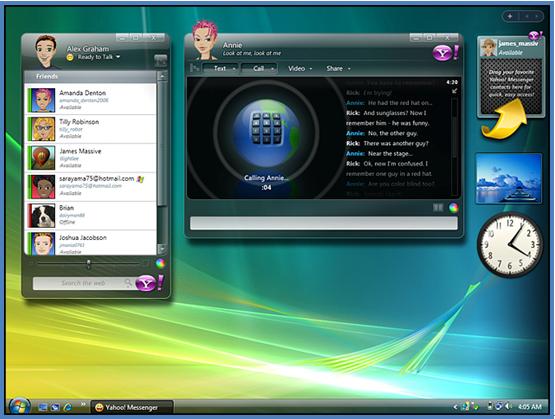Open the Text menu in chat toolbar

[x=221, y=68]
